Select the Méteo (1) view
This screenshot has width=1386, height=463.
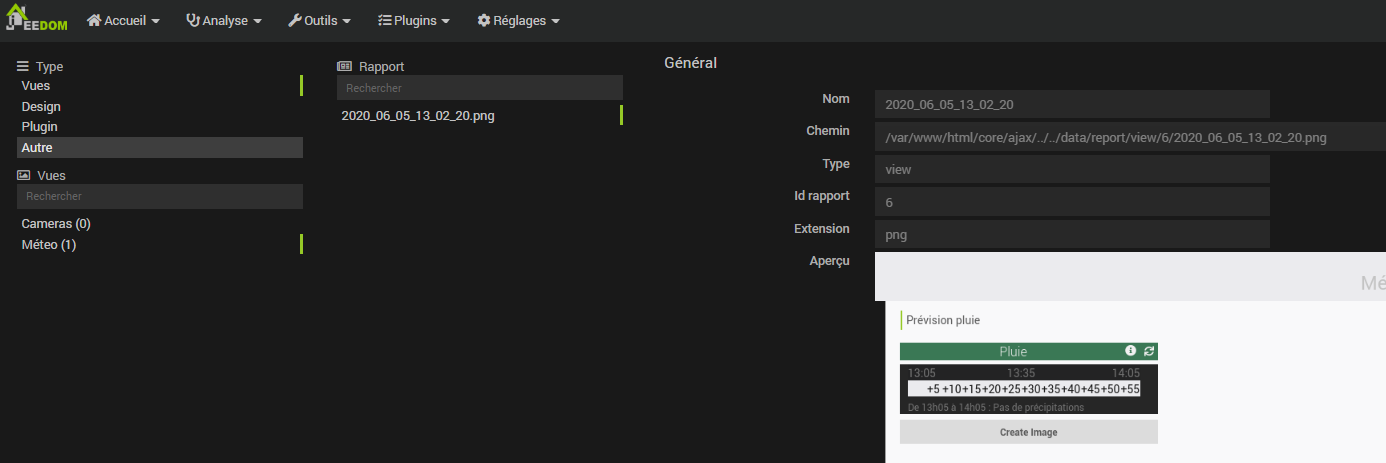(x=49, y=245)
